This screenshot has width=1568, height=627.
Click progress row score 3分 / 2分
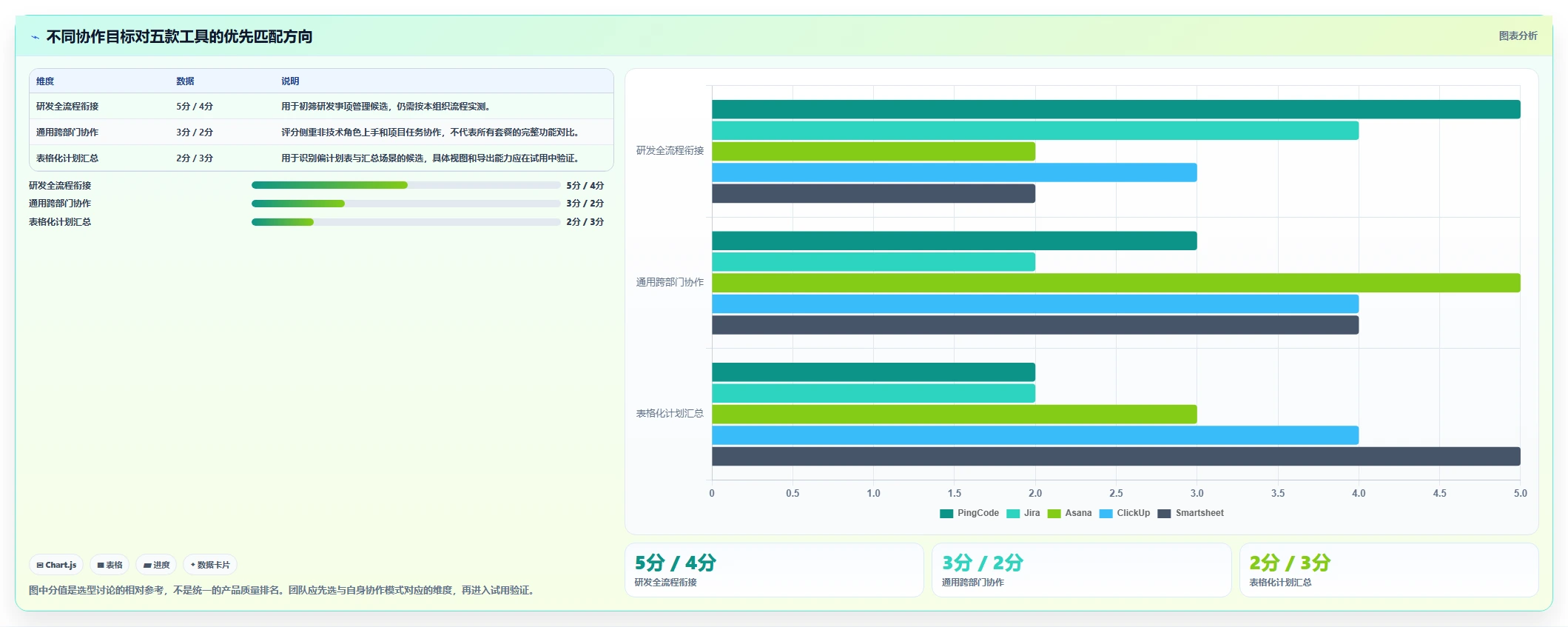click(x=585, y=204)
